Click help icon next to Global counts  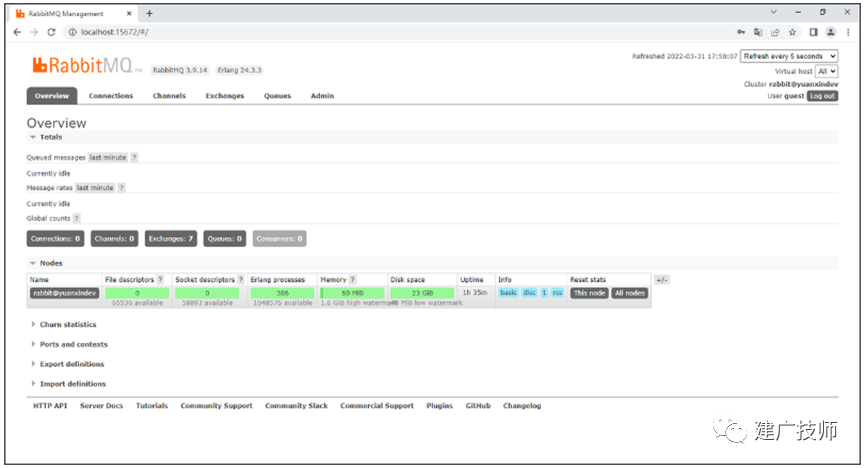tap(76, 219)
